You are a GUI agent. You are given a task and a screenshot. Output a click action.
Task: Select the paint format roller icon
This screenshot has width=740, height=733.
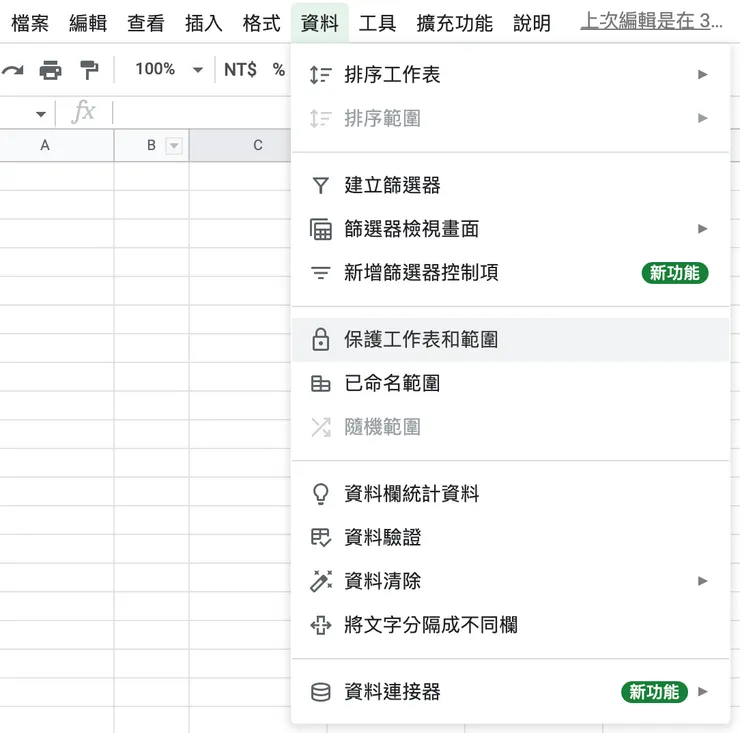point(89,70)
